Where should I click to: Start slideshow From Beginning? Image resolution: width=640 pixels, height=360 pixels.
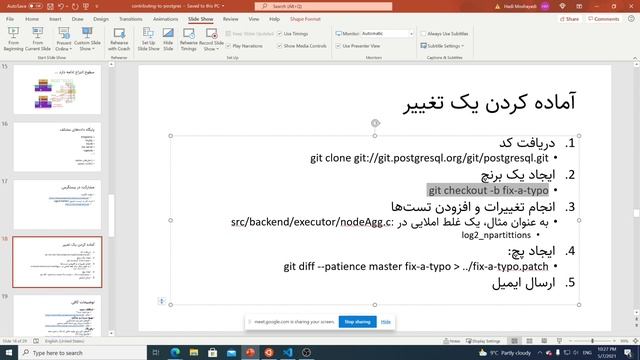[13, 39]
